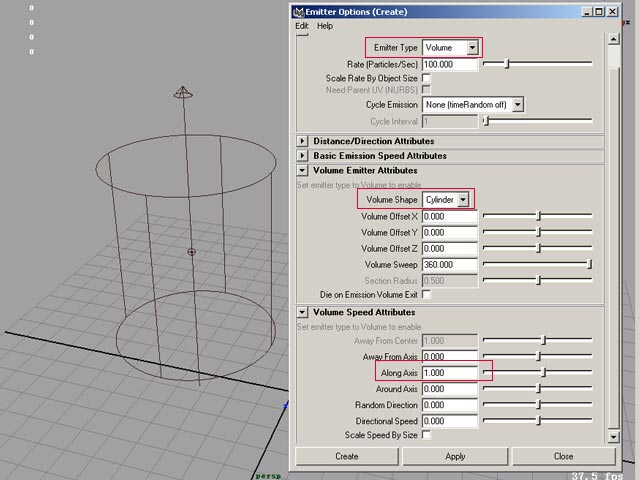Viewport: 640px width, 480px height.
Task: Click the Volume Offset X field
Action: 450,217
